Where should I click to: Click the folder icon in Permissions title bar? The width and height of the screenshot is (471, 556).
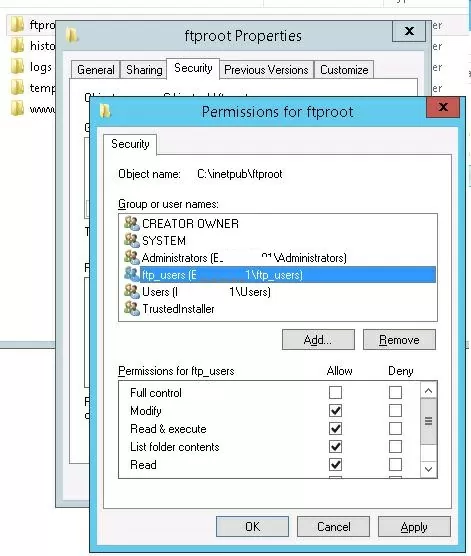point(105,111)
